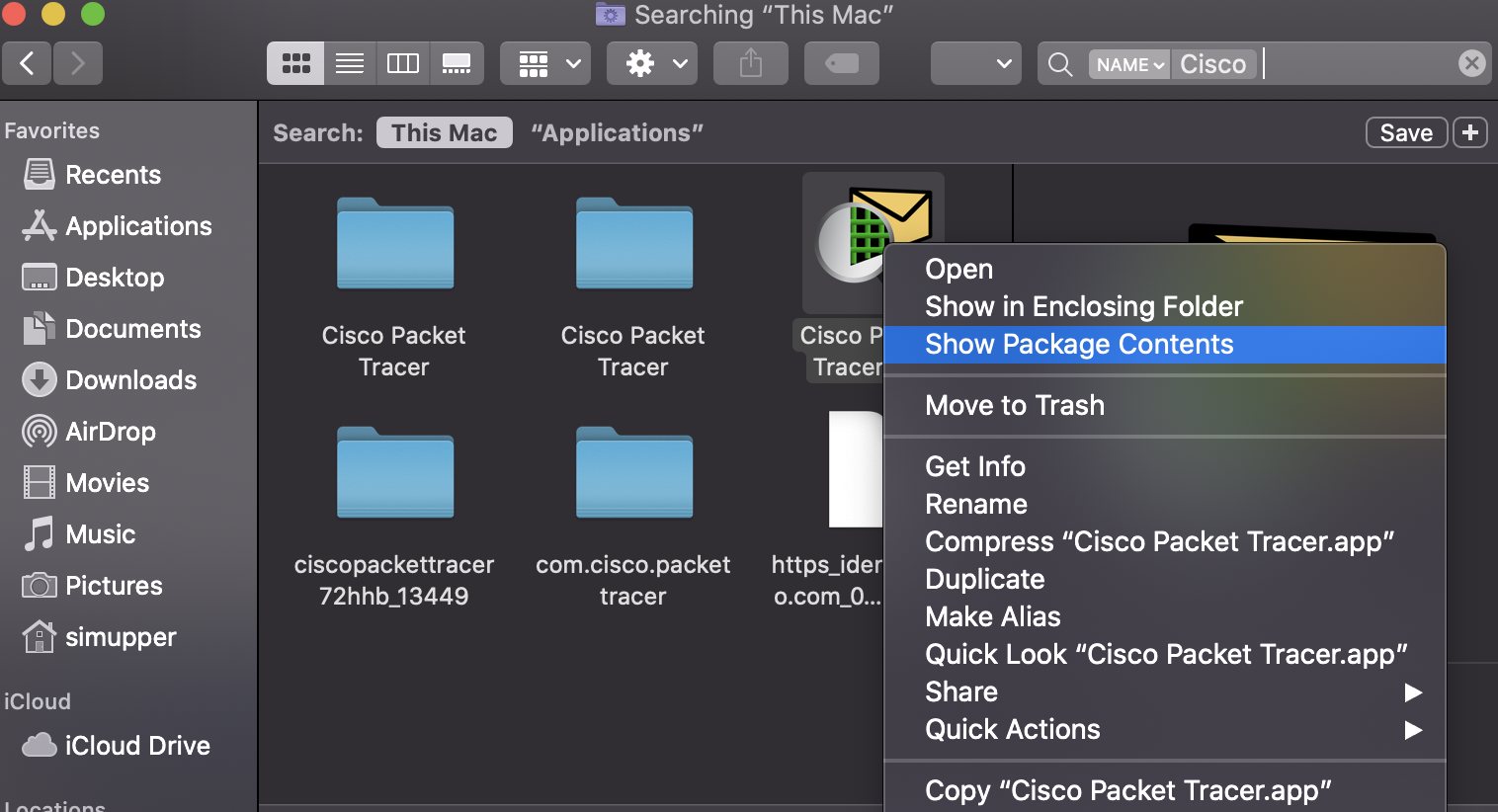The width and height of the screenshot is (1498, 812).
Task: Add search criteria with plus button
Action: pyautogui.click(x=1470, y=132)
